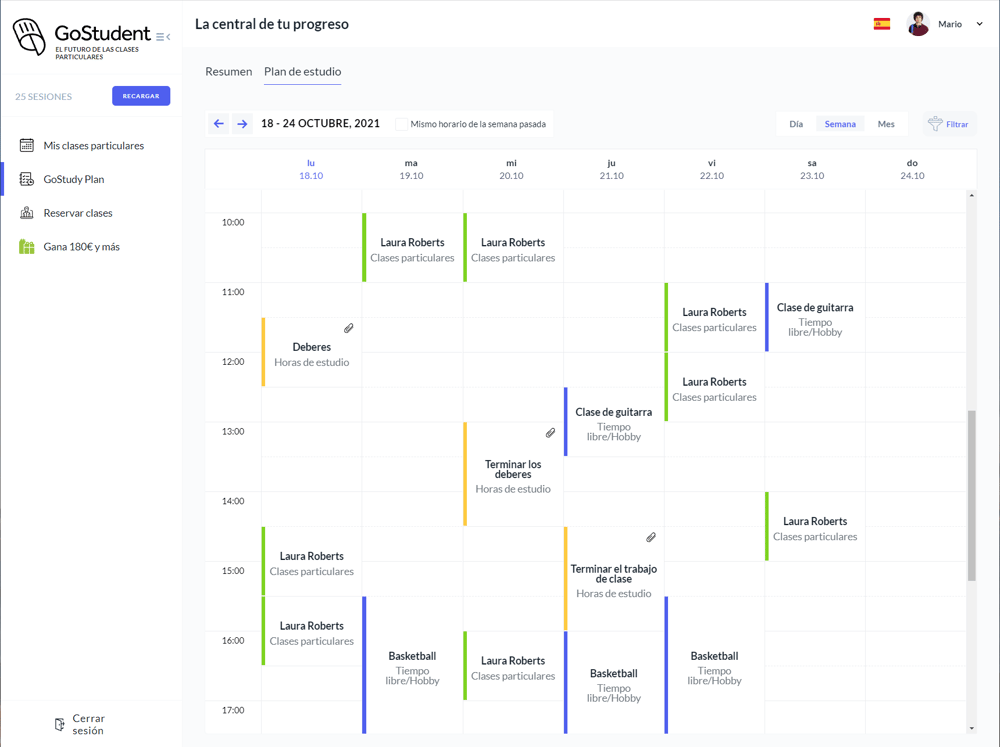1000x747 pixels.
Task: Collapse the sidebar with the menu toggle icon
Action: 163,37
